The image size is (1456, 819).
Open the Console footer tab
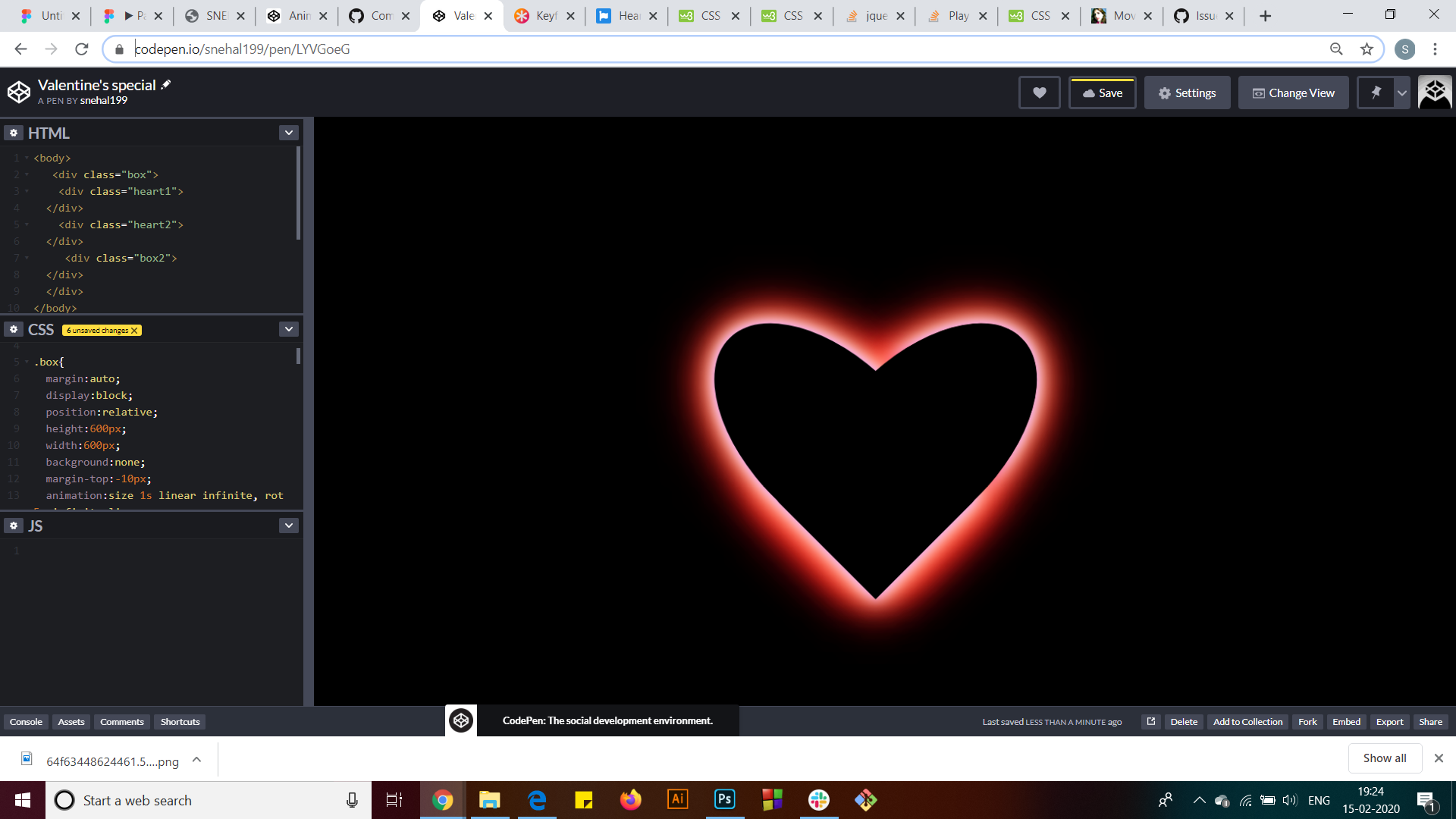26,721
